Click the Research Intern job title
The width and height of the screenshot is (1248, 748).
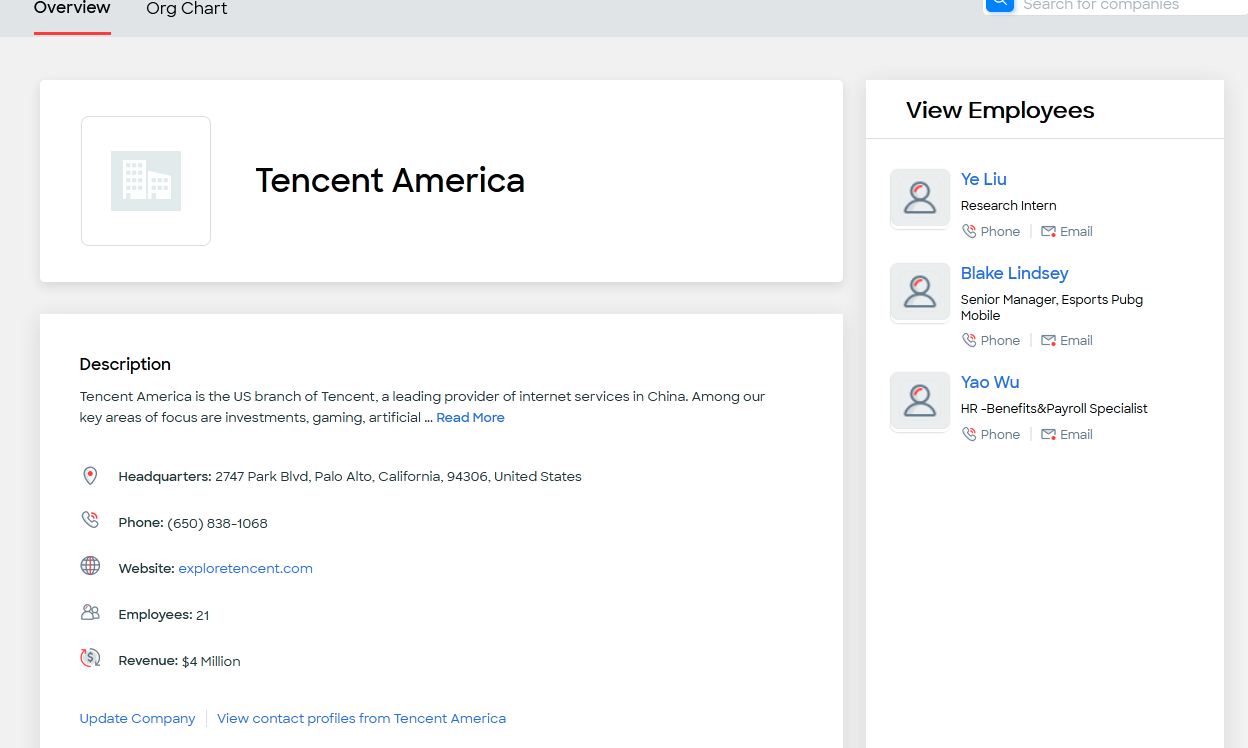(x=1008, y=205)
